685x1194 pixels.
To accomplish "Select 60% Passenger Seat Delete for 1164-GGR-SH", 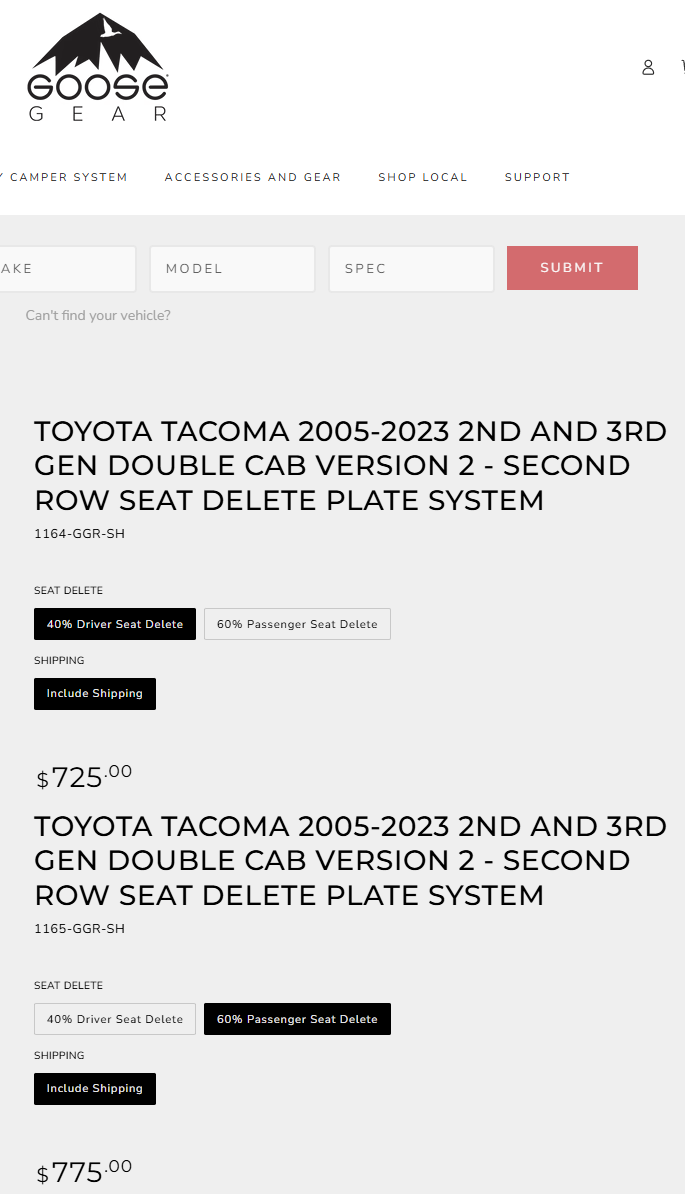I will pos(297,624).
